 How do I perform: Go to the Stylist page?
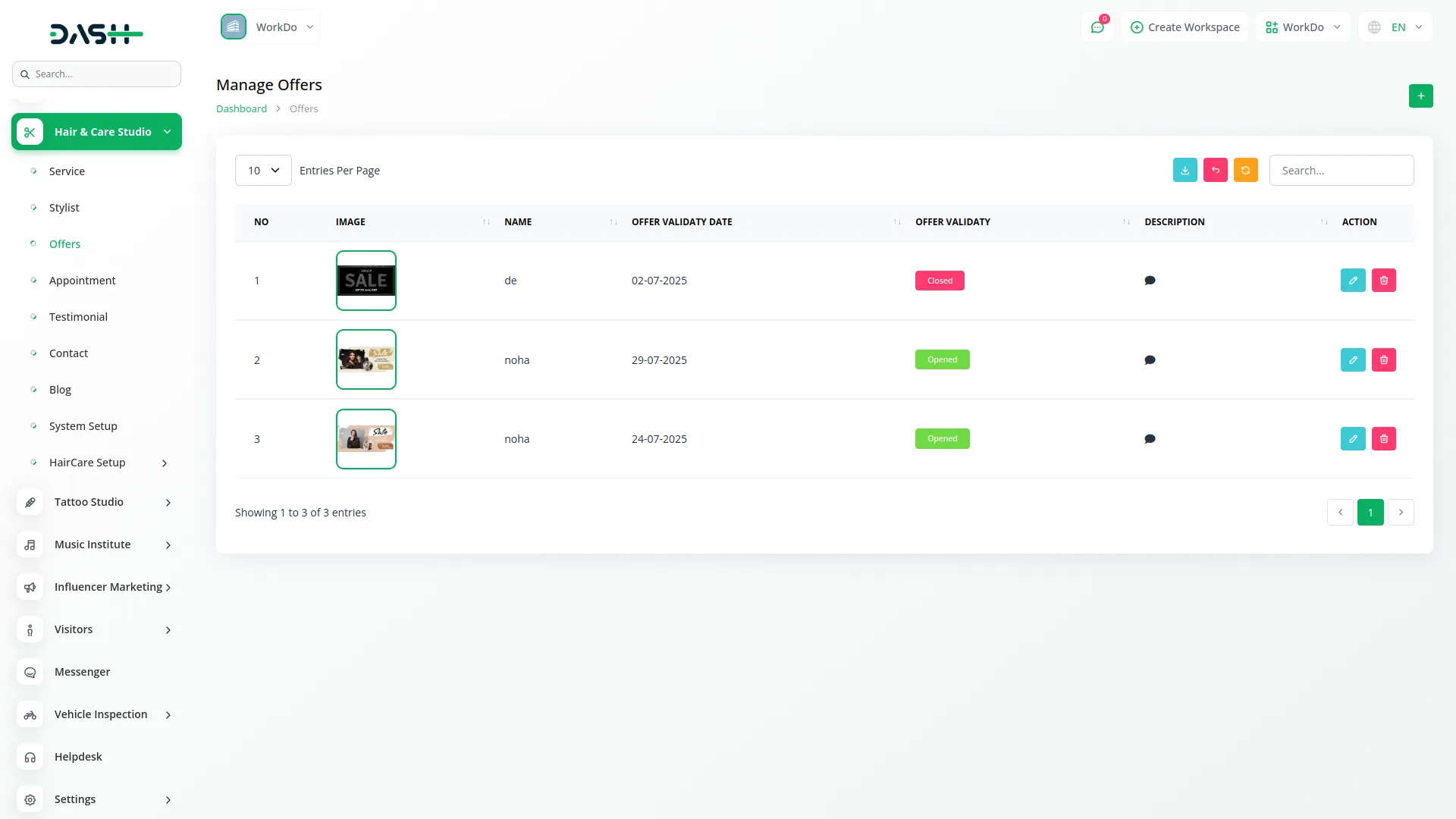pyautogui.click(x=64, y=208)
